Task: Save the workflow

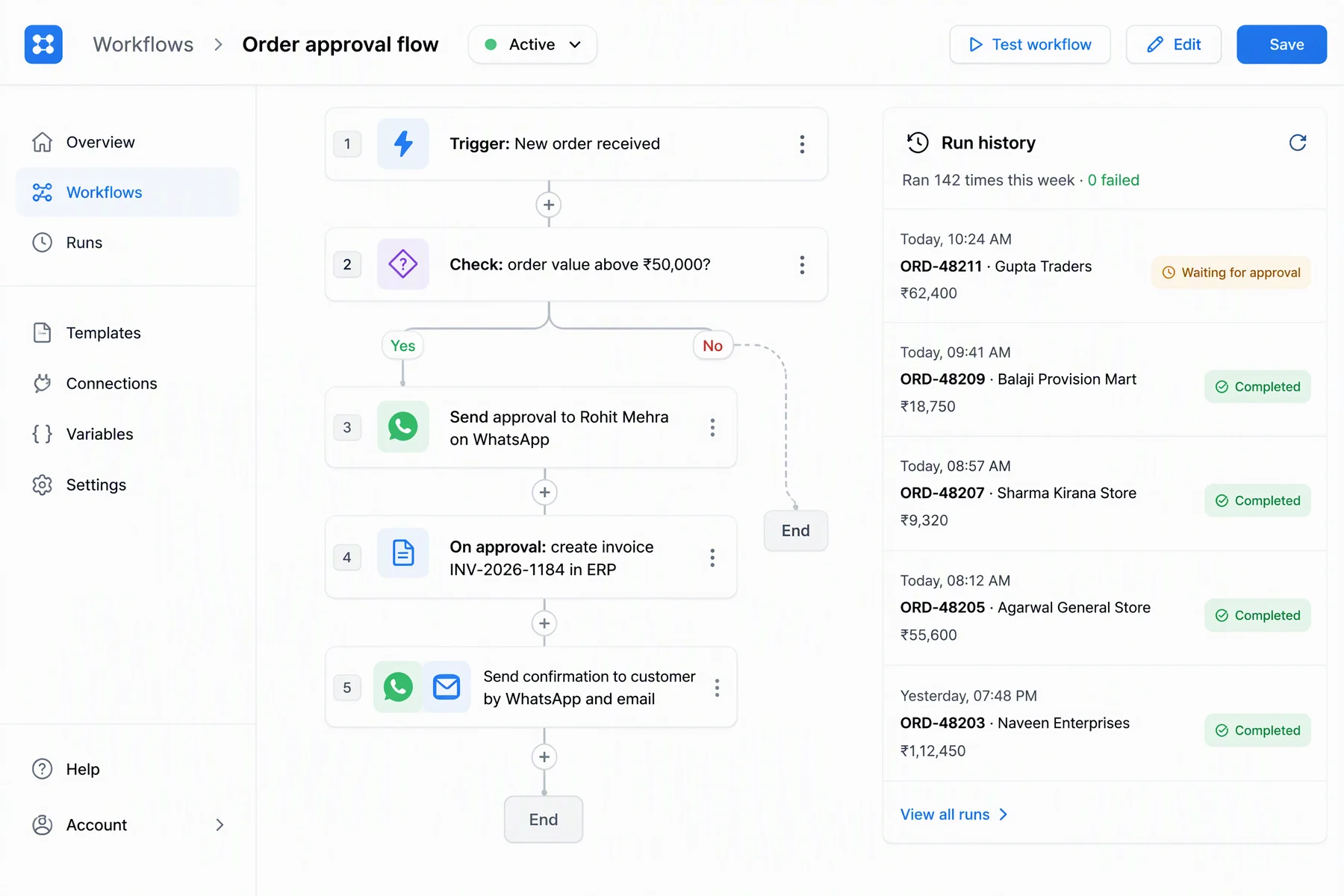Action: coord(1281,44)
